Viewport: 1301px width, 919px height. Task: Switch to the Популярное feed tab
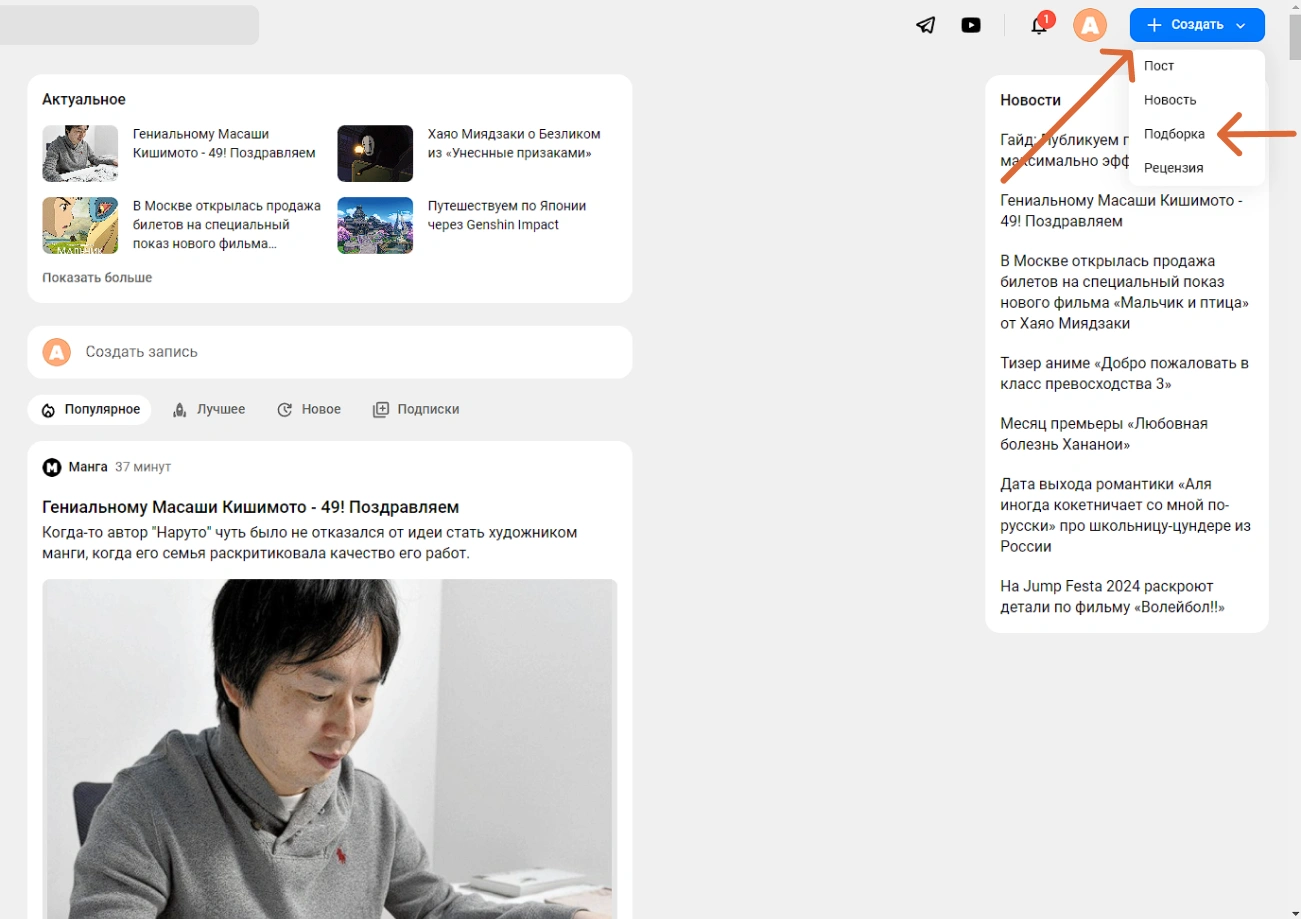coord(90,410)
